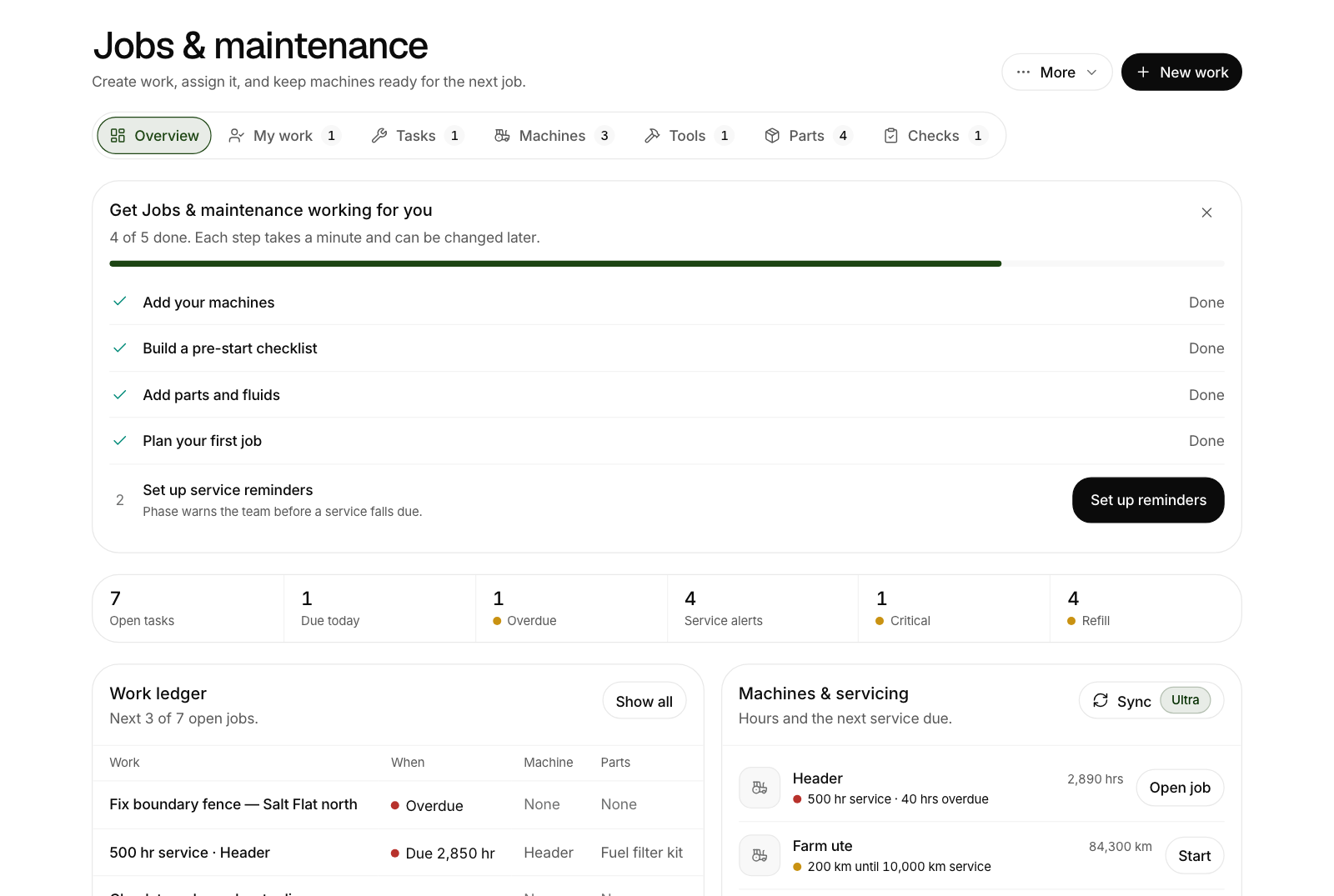Viewport: 1334px width, 896px height.
Task: Click the Sync icon in Machines & servicing
Action: pos(1101,701)
